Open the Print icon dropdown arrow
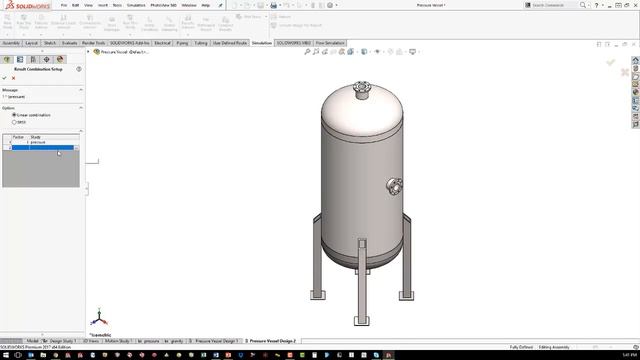640x360 pixels. [280, 5]
